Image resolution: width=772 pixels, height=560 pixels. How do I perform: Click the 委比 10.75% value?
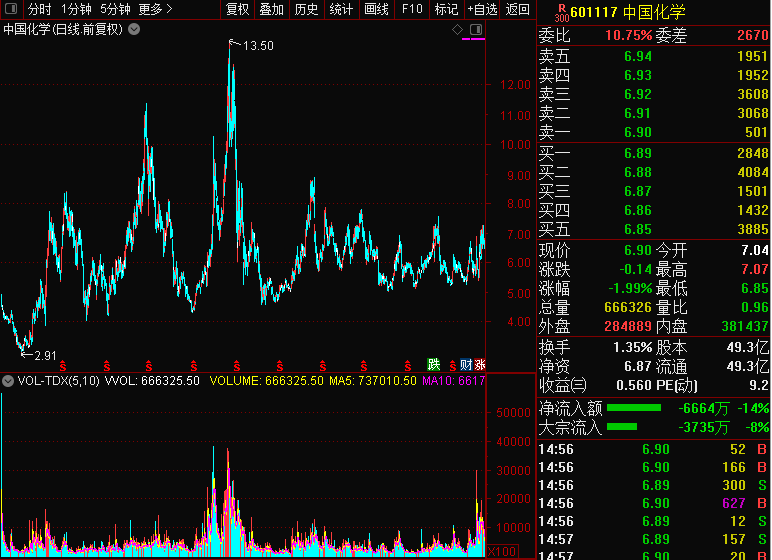[628, 35]
